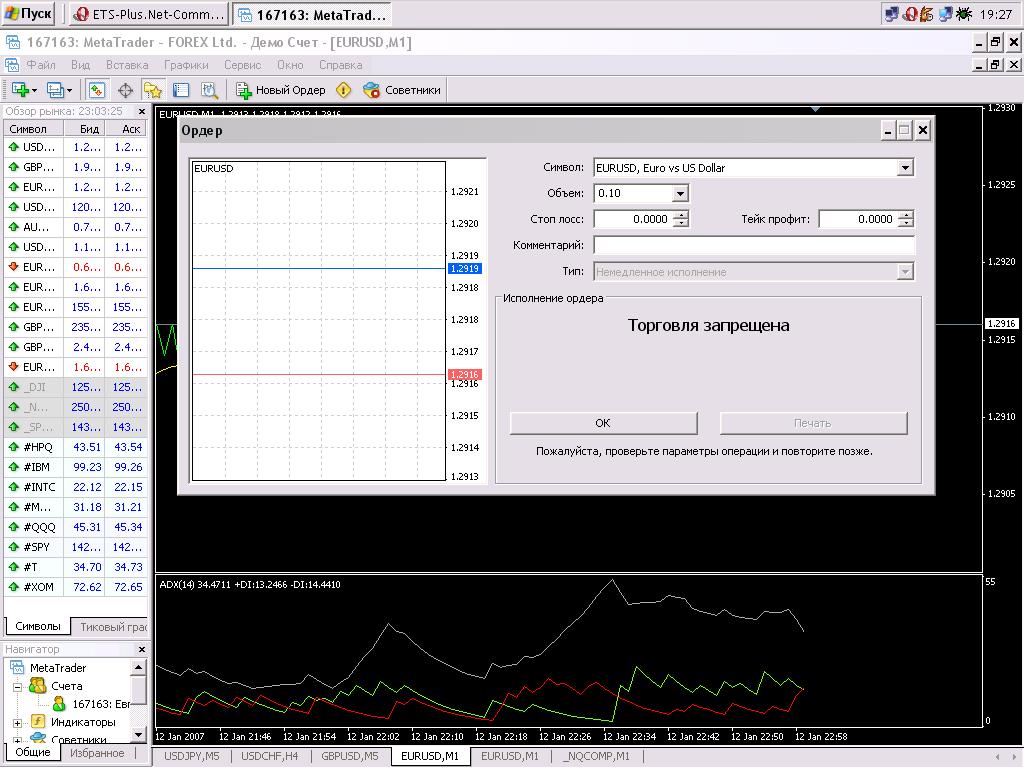
Task: Click the crosshair Data Window icon
Action: tap(125, 90)
